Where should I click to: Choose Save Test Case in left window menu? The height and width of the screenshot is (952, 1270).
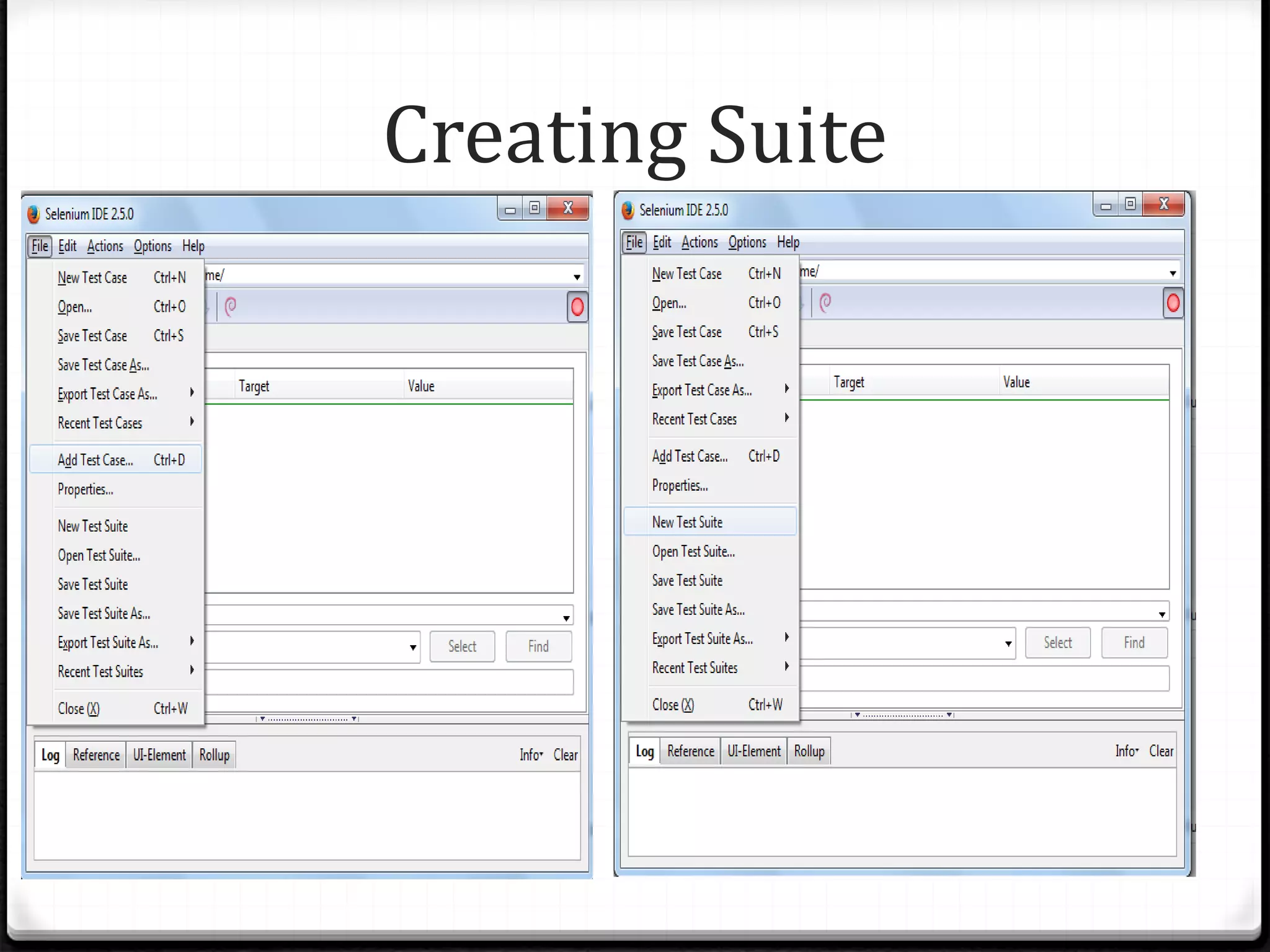(x=116, y=336)
